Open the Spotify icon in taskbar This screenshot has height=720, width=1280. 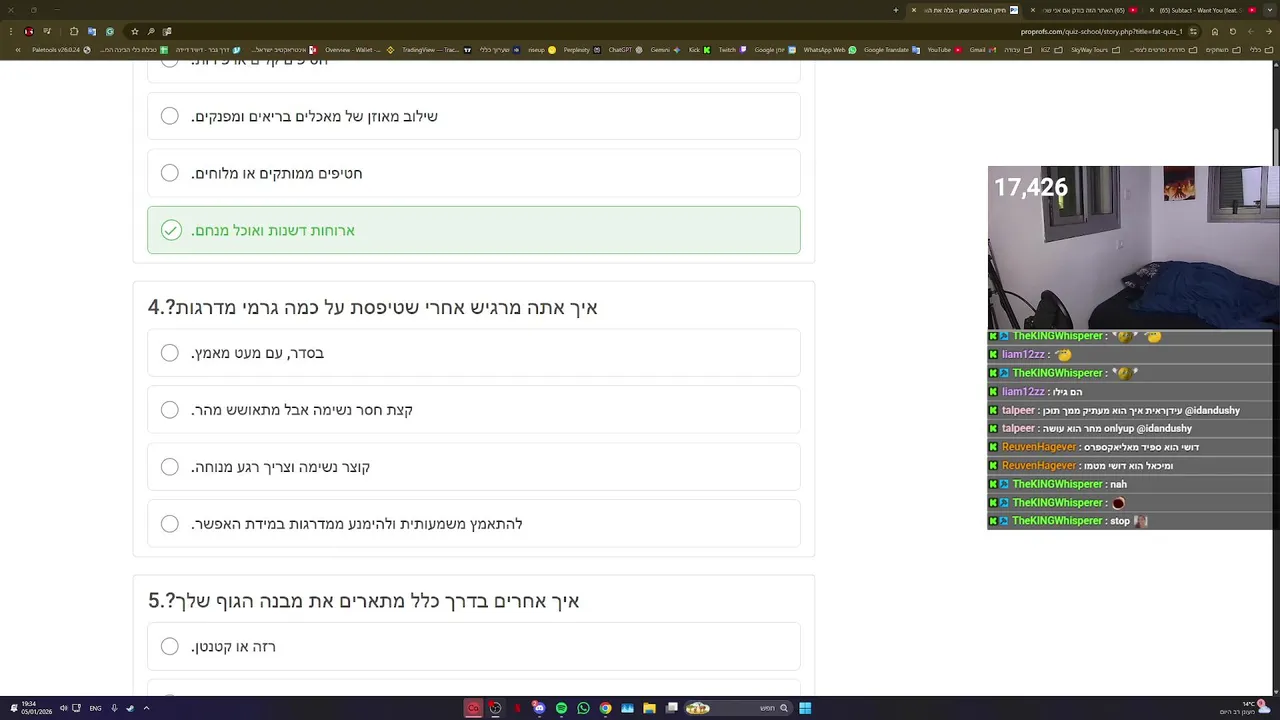[x=561, y=708]
